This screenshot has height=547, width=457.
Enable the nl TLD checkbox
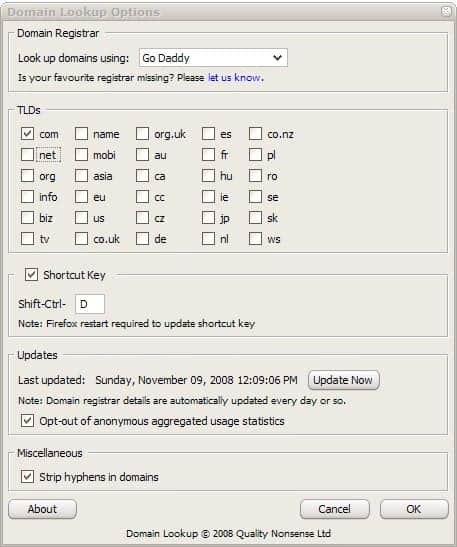coord(208,239)
